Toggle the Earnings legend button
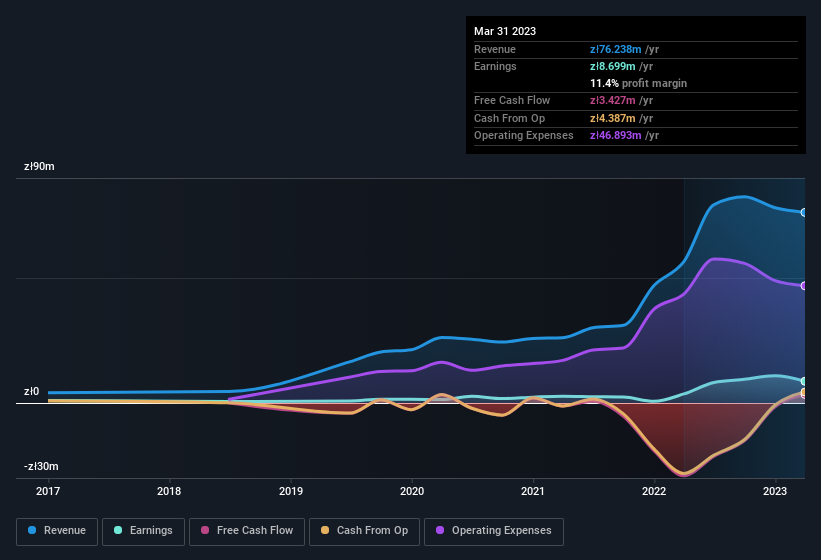 coord(143,531)
